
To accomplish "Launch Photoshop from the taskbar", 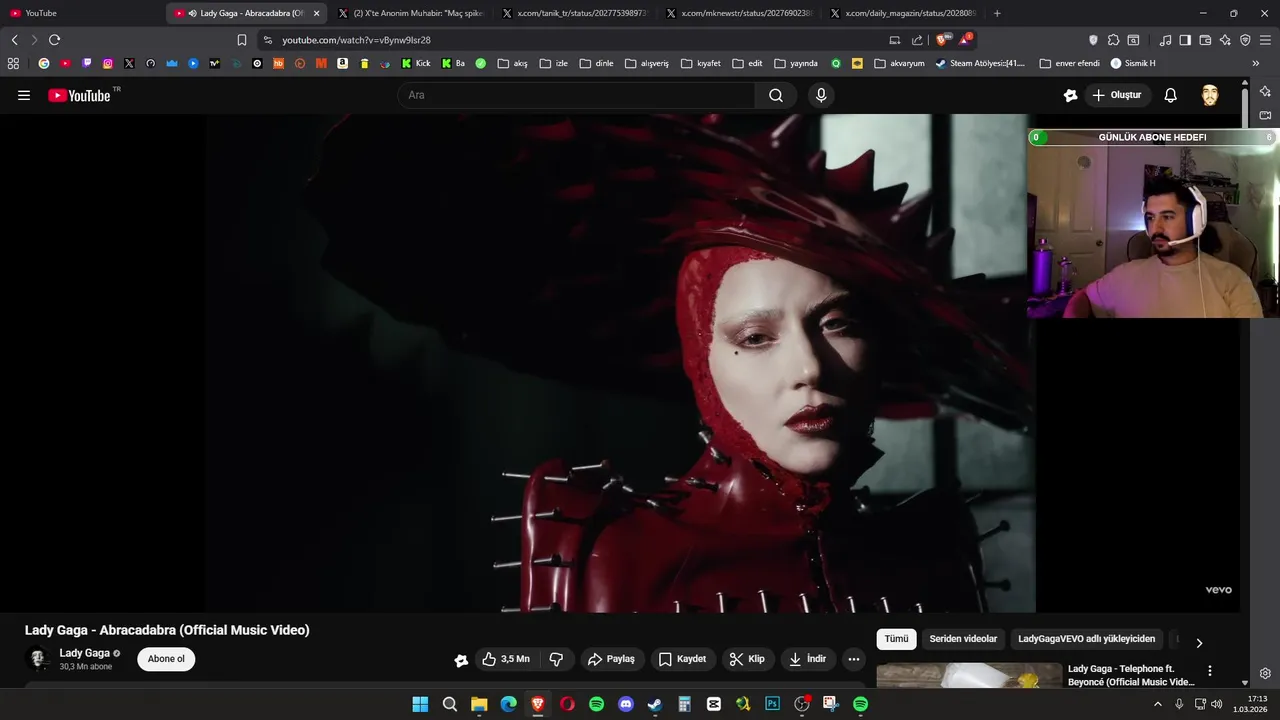I will pos(772,704).
